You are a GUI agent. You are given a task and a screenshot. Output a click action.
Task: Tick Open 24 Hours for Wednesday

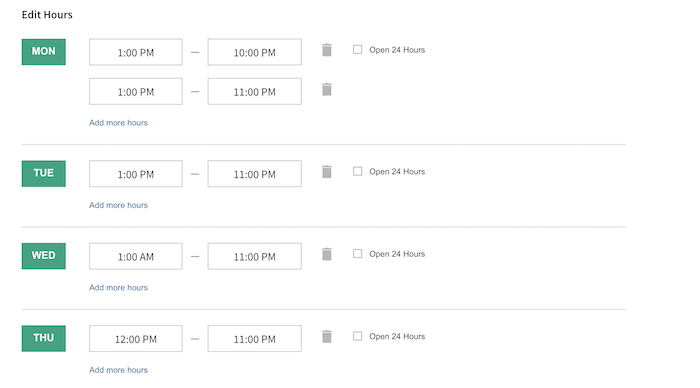coord(358,254)
